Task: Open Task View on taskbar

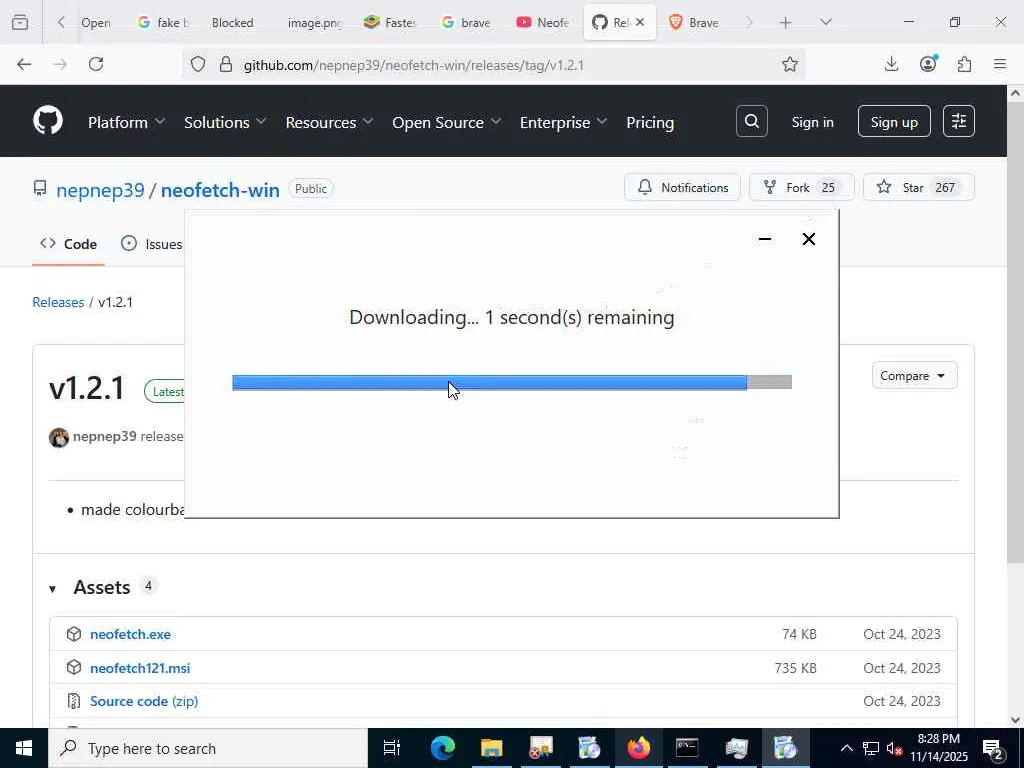Action: tap(392, 748)
